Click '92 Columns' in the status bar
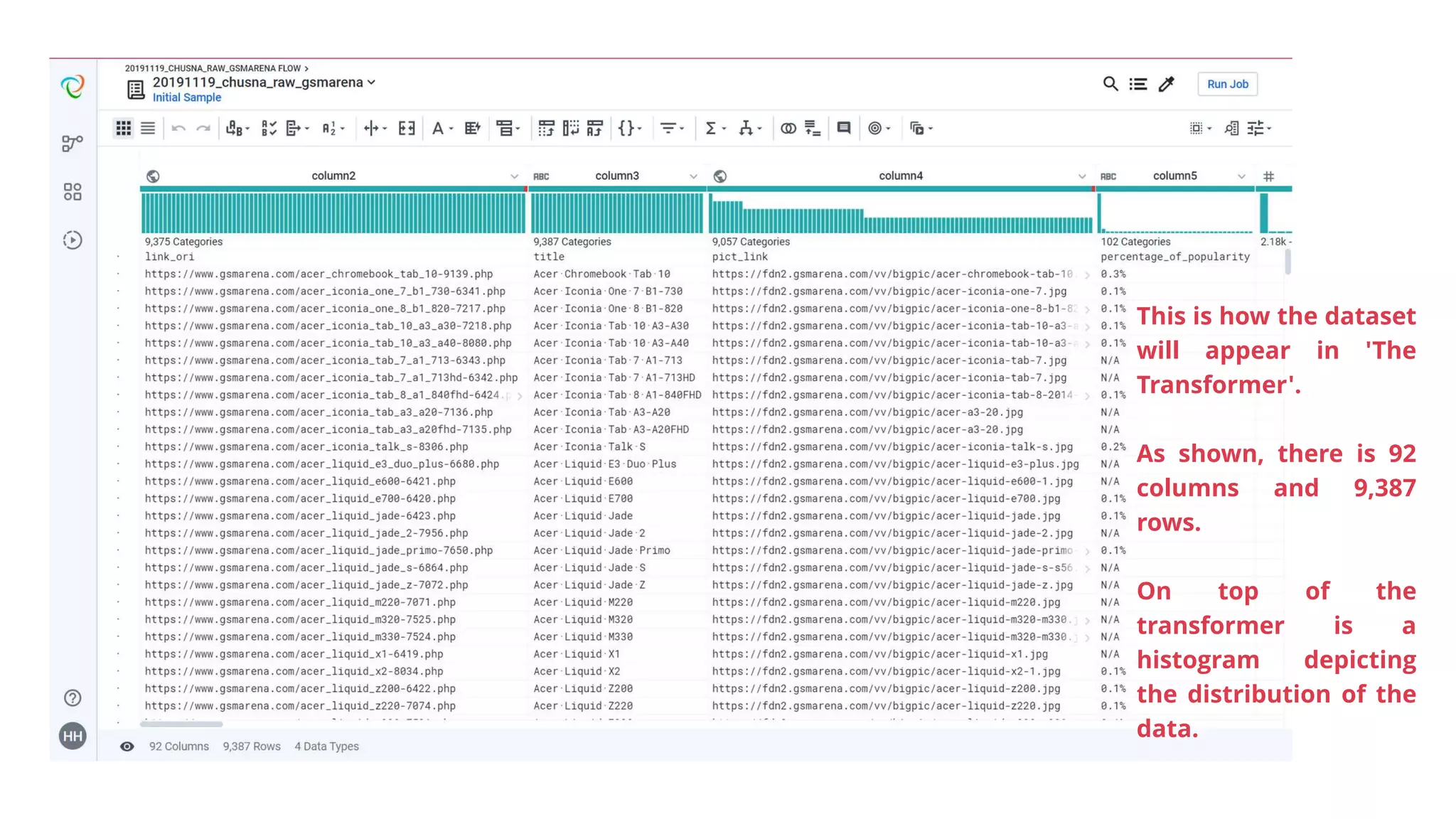Viewport: 1456px width, 819px height. click(x=179, y=746)
